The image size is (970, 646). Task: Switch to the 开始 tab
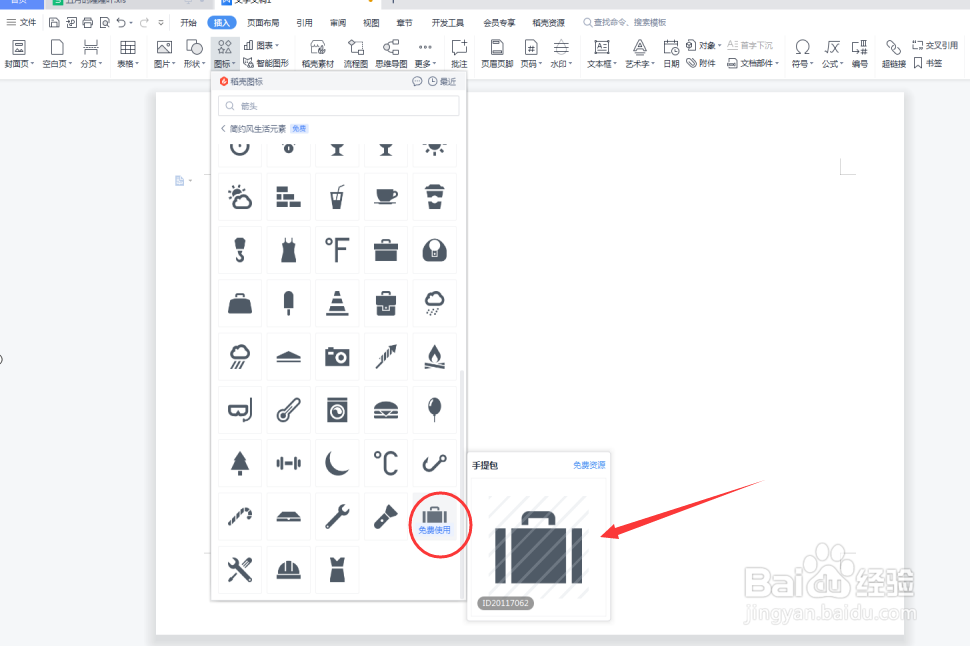(x=189, y=23)
